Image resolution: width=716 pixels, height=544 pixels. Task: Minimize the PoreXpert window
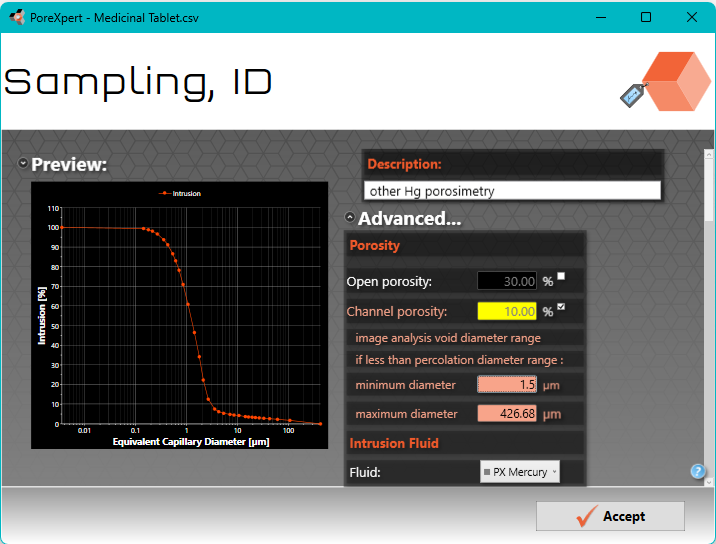[x=601, y=17]
